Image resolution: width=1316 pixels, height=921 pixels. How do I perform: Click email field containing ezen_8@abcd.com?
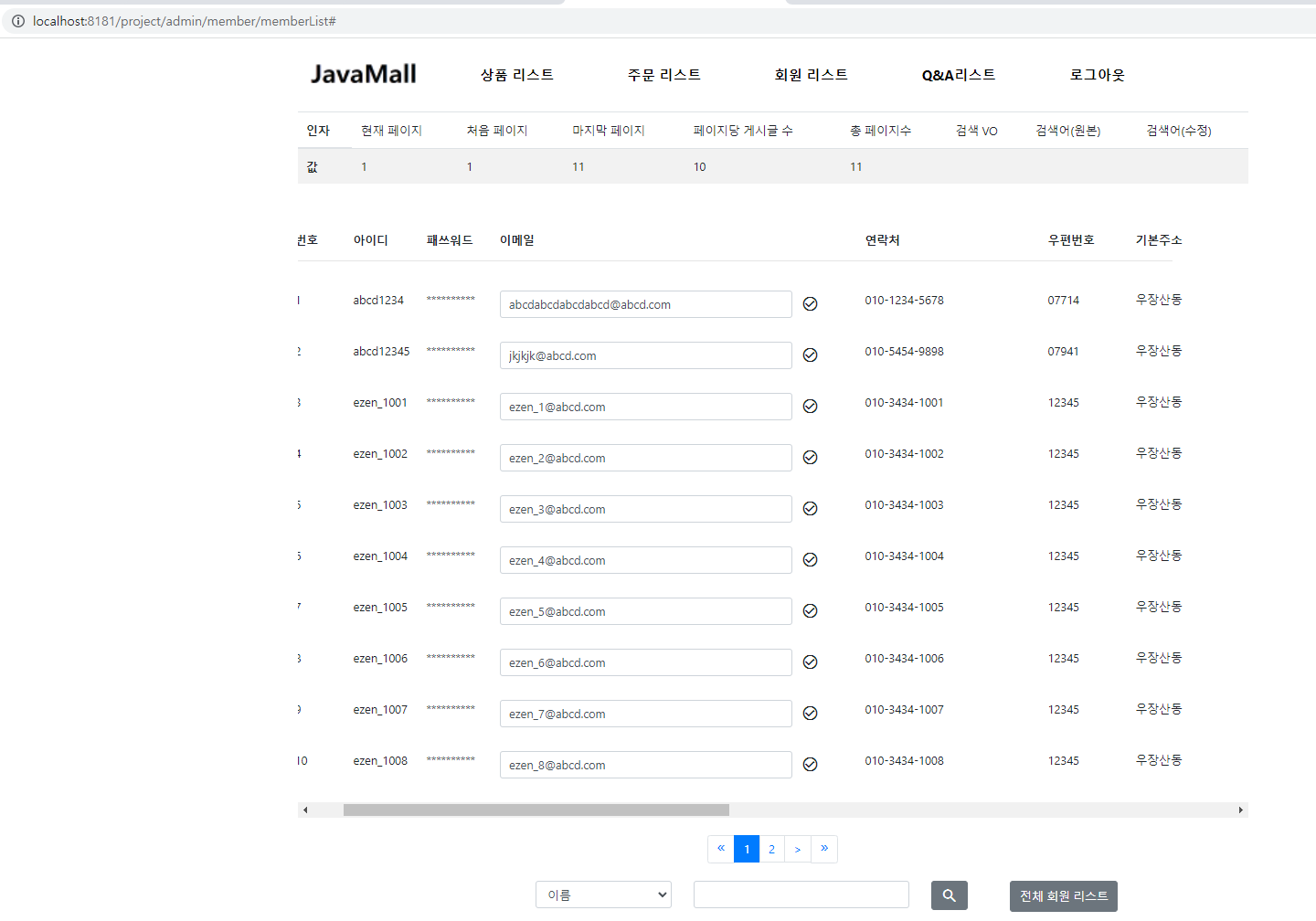pyautogui.click(x=646, y=765)
